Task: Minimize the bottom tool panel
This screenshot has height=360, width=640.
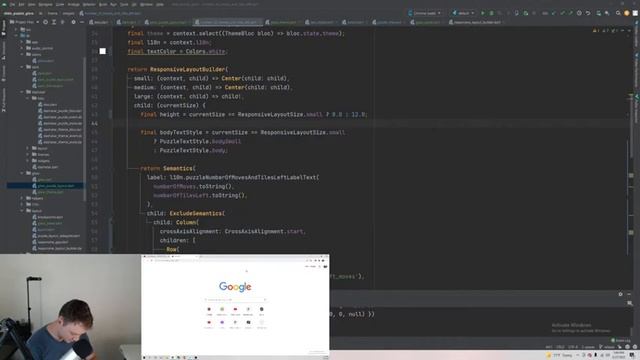Action: pyautogui.click(x=629, y=294)
